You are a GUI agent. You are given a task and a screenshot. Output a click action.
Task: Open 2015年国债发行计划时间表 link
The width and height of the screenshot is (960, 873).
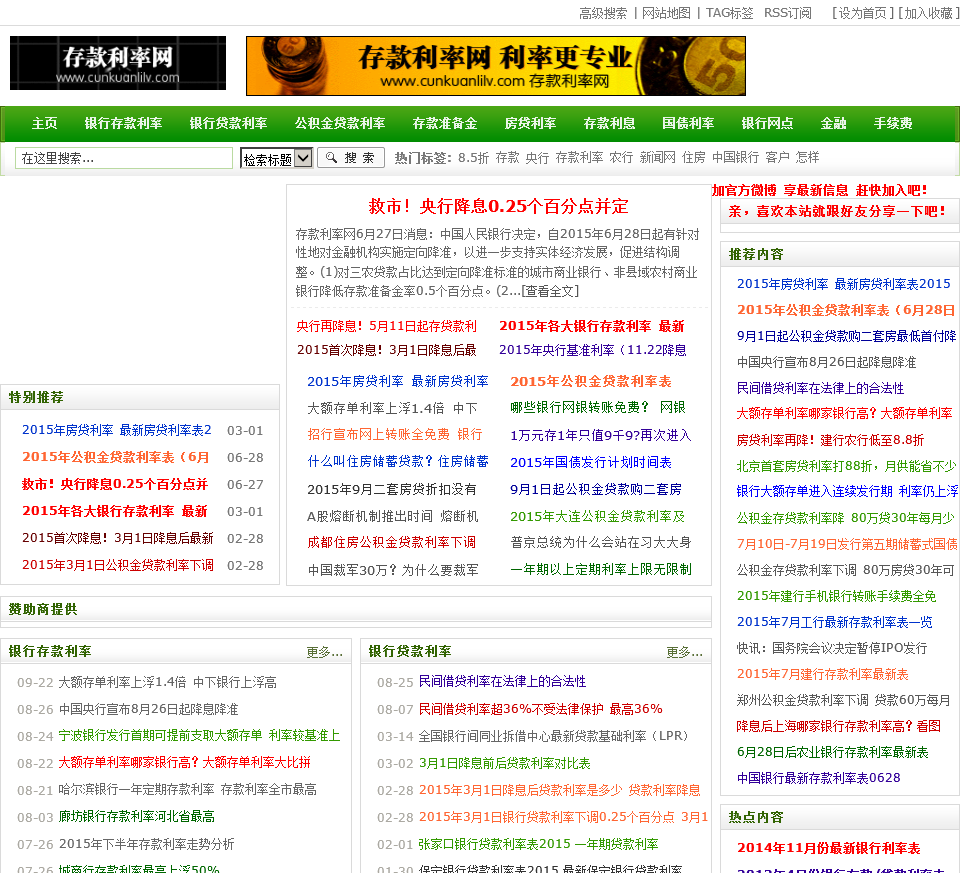[591, 462]
